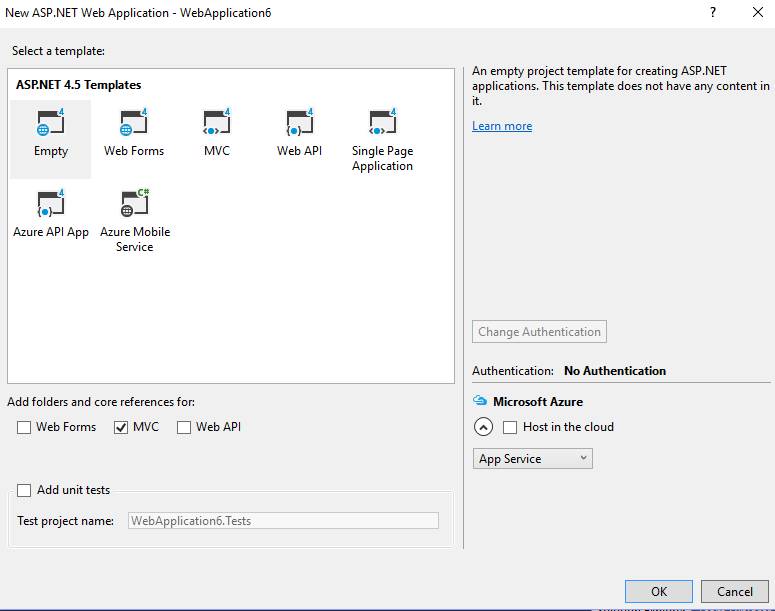Select the Empty template icon

tap(50, 122)
